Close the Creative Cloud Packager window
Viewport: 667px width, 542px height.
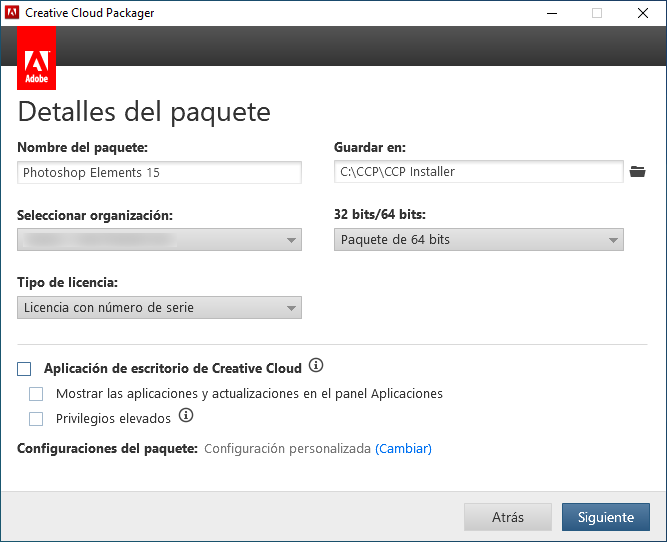click(x=642, y=13)
